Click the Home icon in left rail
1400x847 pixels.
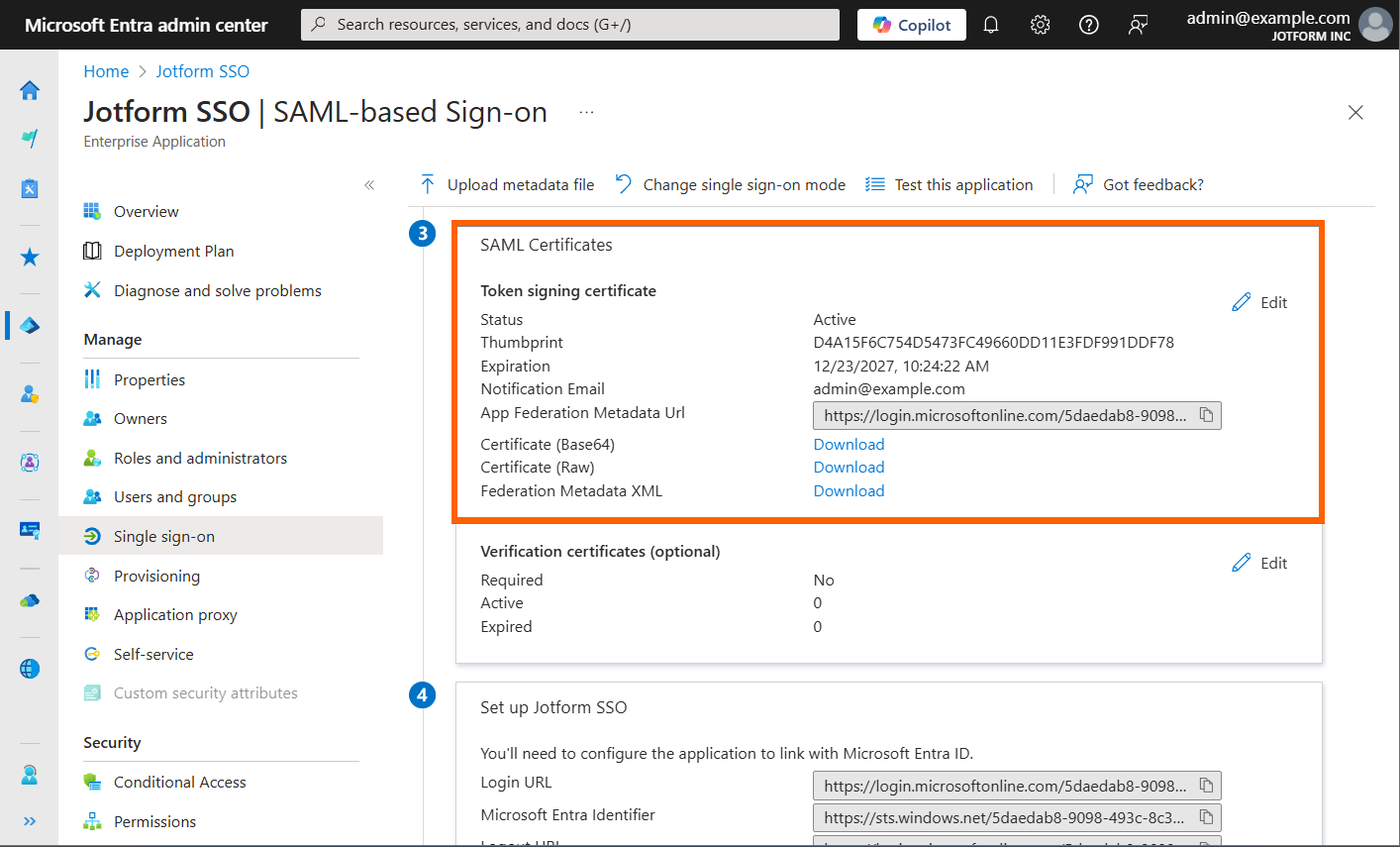(30, 90)
